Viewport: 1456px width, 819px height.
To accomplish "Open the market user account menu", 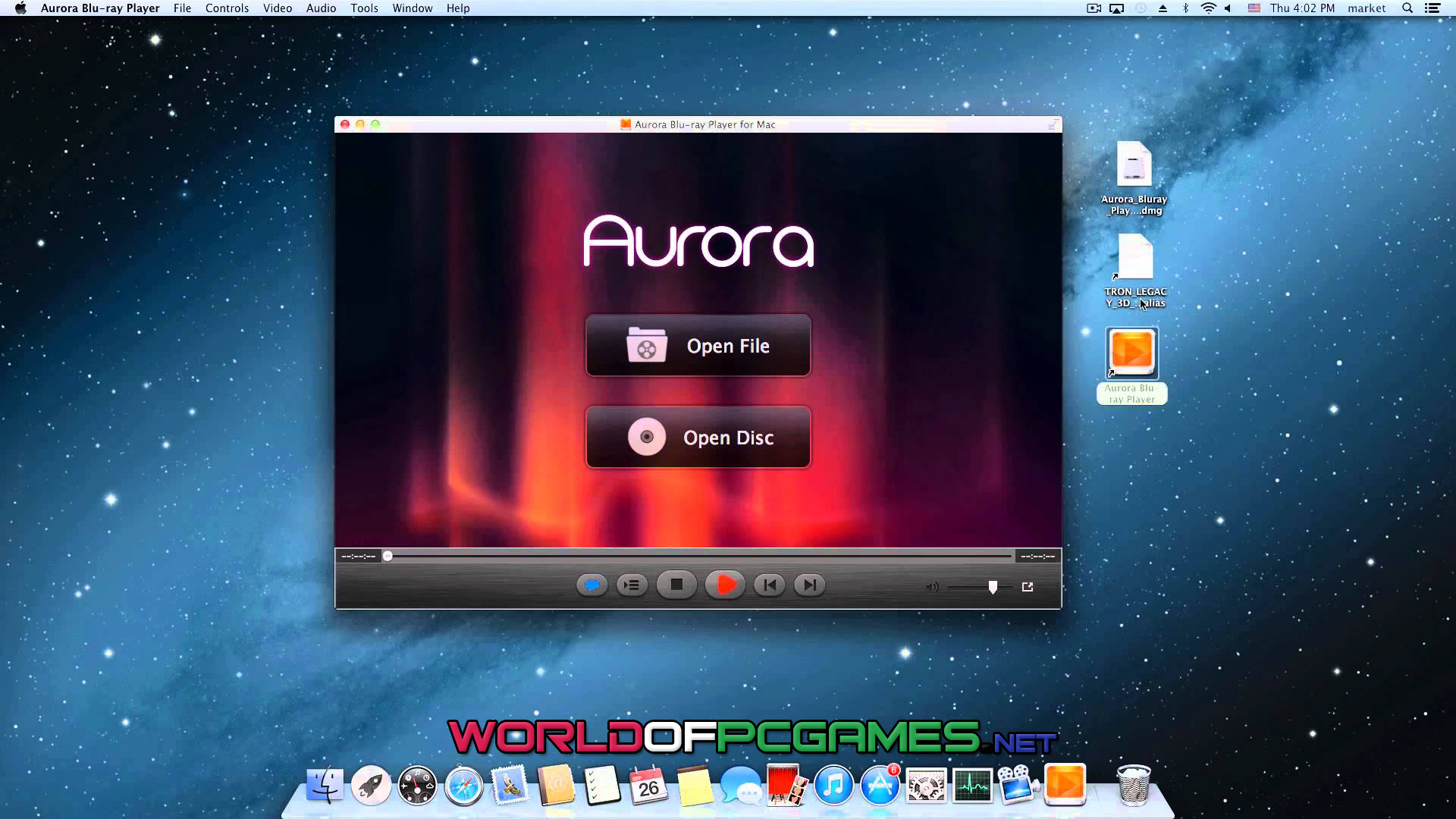I will pyautogui.click(x=1367, y=8).
